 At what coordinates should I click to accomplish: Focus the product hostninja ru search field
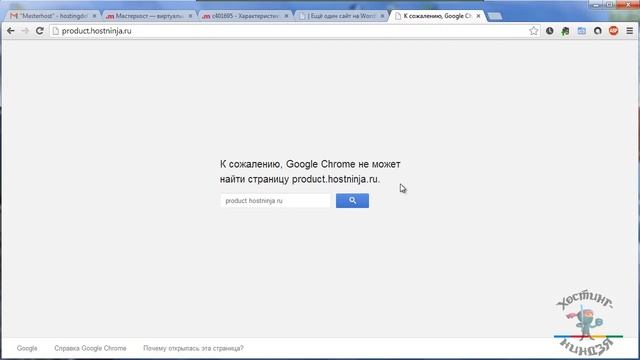point(275,200)
